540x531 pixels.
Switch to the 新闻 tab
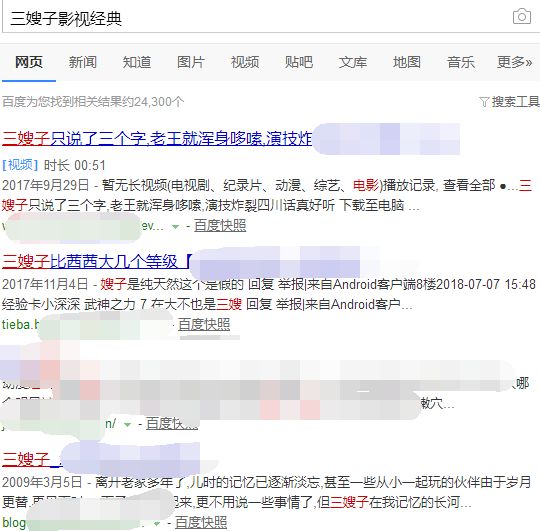(x=83, y=62)
